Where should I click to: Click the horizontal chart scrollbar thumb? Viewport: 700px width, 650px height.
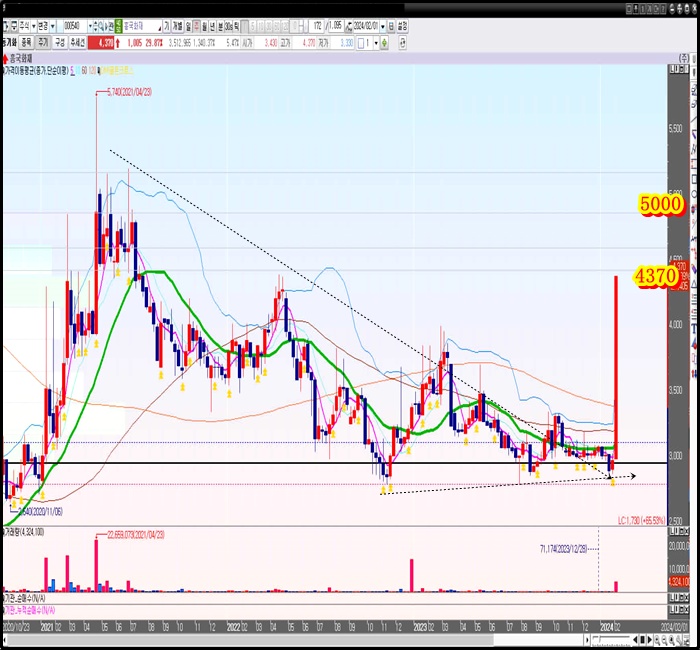[250, 640]
